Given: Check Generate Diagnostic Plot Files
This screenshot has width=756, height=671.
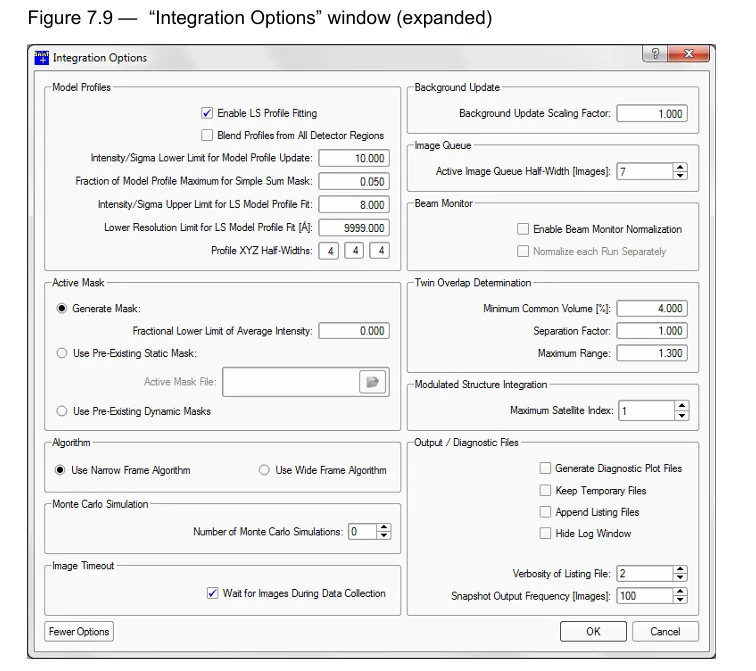Looking at the screenshot, I should 545,468.
